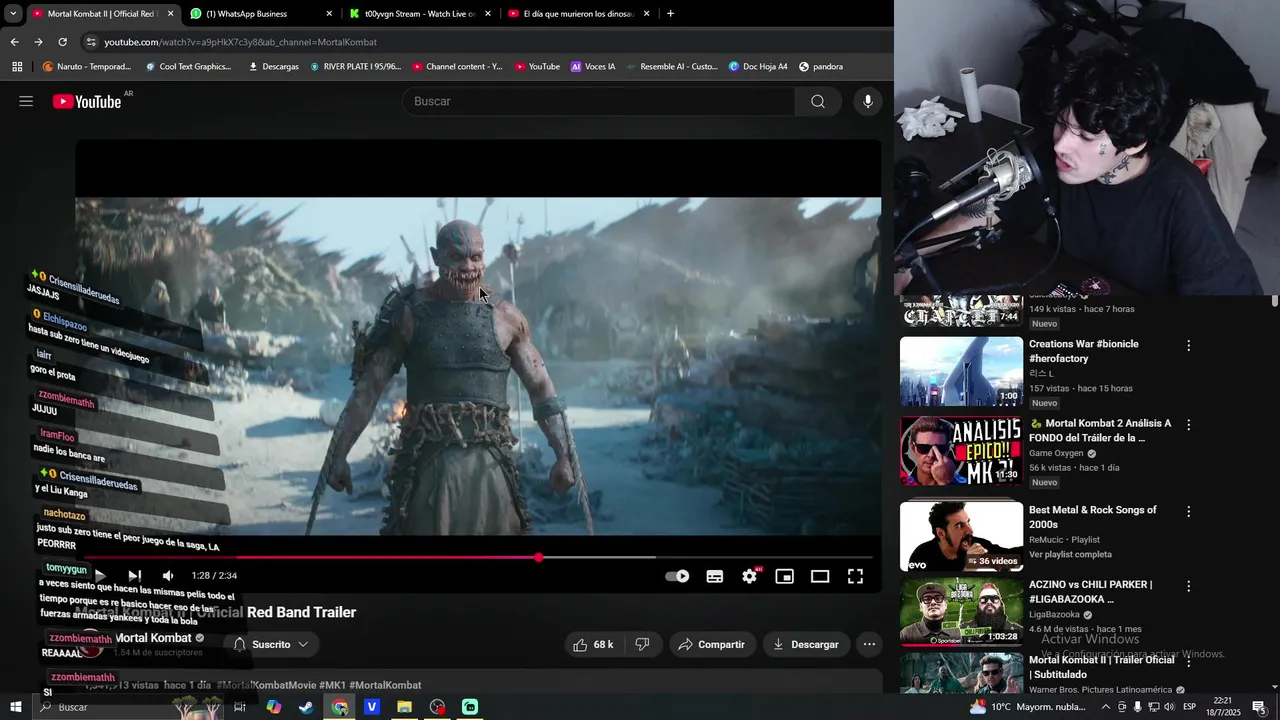Screen dimensions: 1280x720
Task: Open the RIVER PLATE bookmark
Action: pos(355,67)
